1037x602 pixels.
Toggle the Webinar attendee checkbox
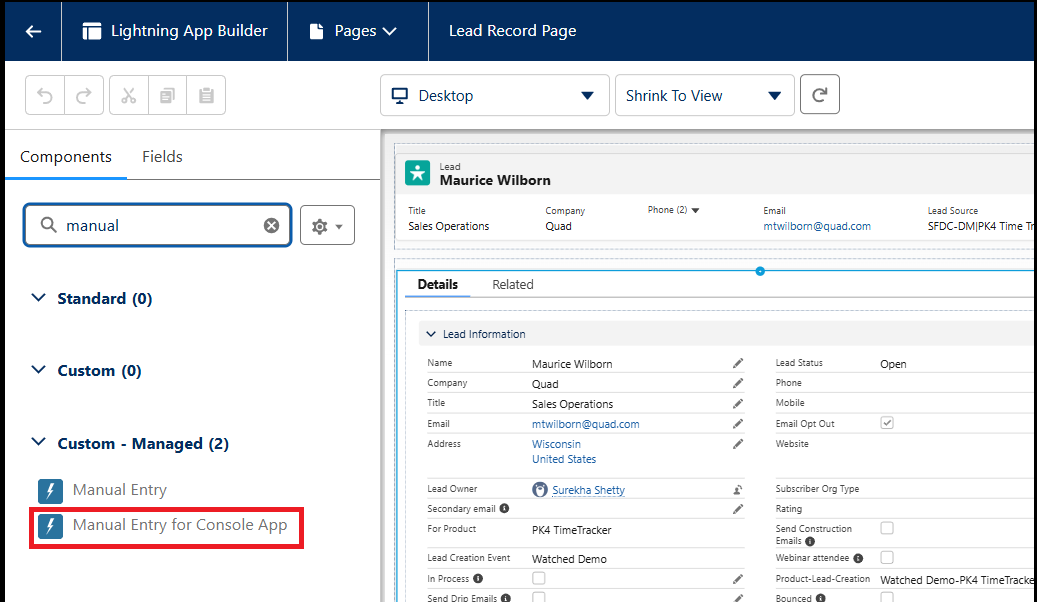pyautogui.click(x=887, y=558)
